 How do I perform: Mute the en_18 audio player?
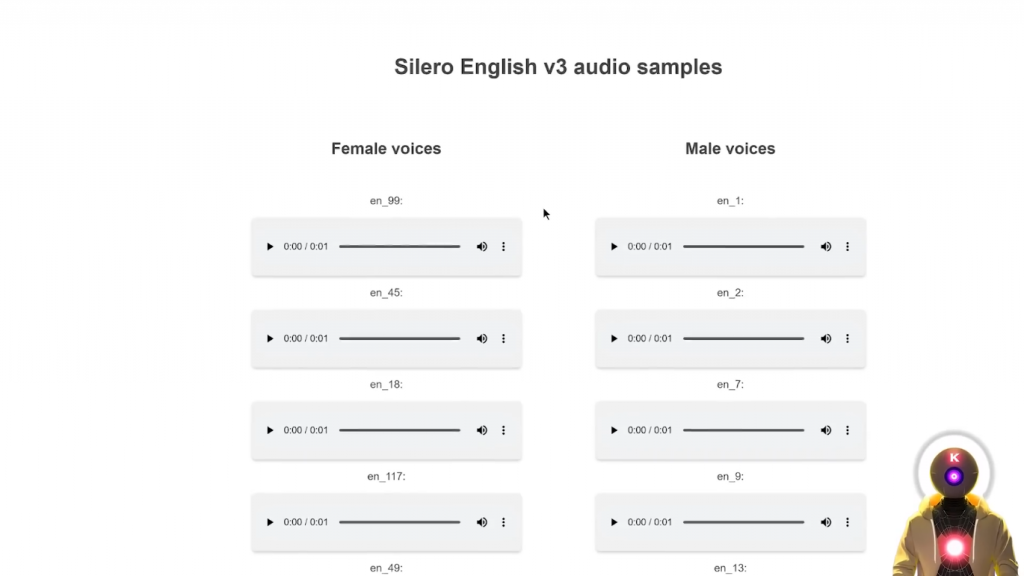[x=482, y=431]
